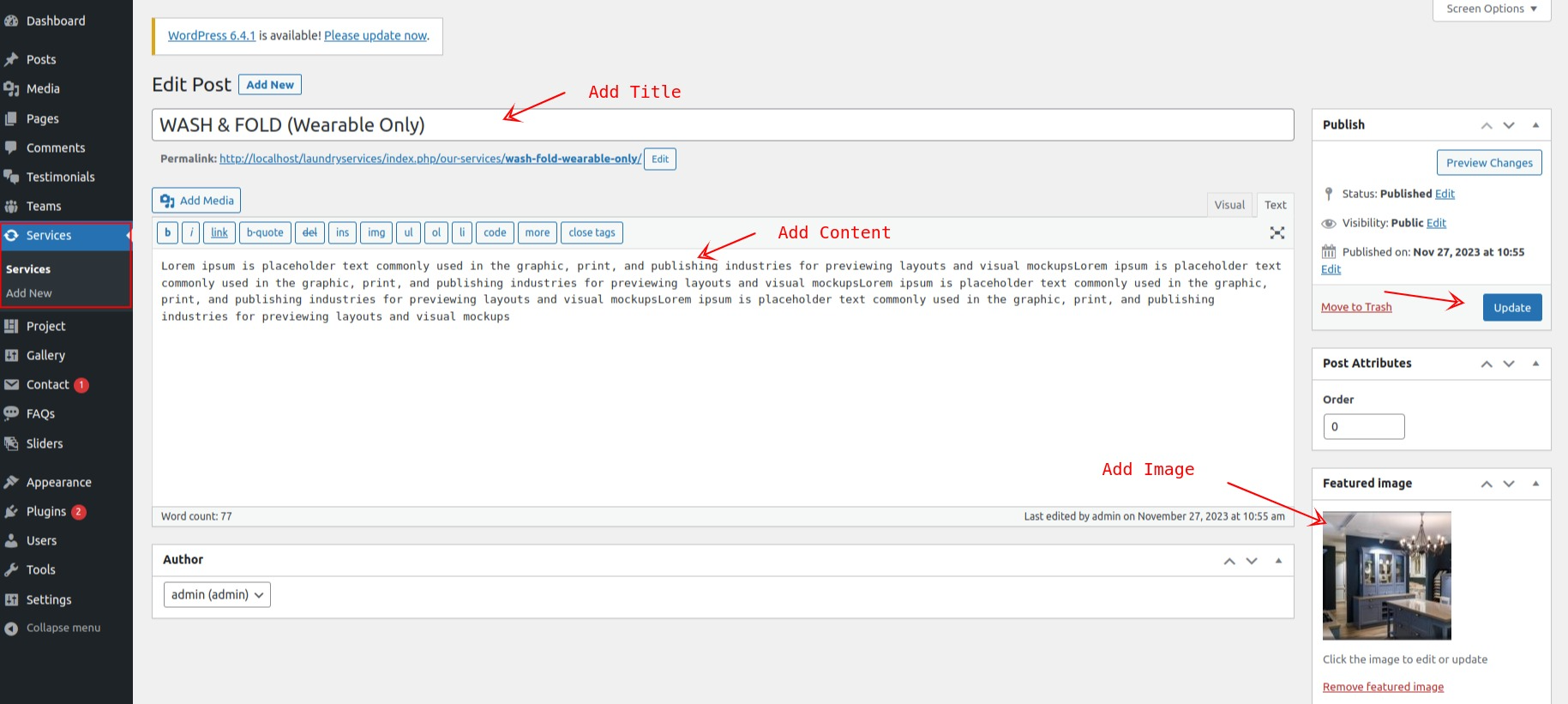The width and height of the screenshot is (1568, 704).
Task: Click the Sliders menu icon
Action: click(x=11, y=443)
